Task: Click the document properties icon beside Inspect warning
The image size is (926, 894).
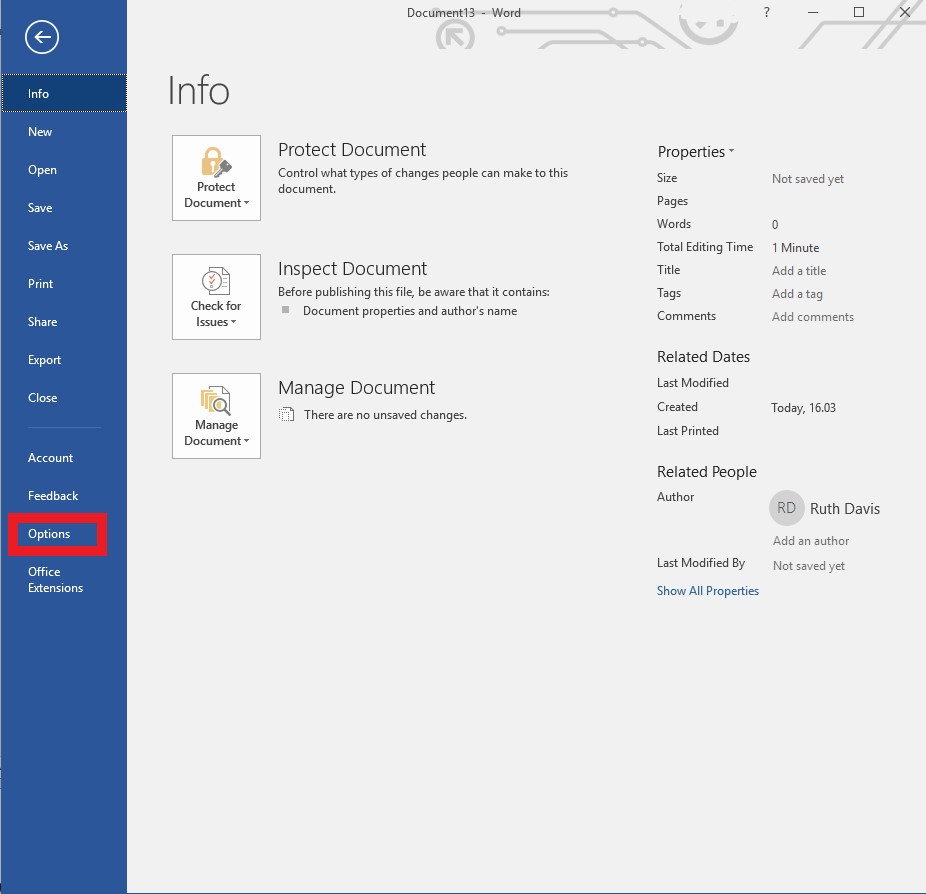Action: tap(285, 310)
